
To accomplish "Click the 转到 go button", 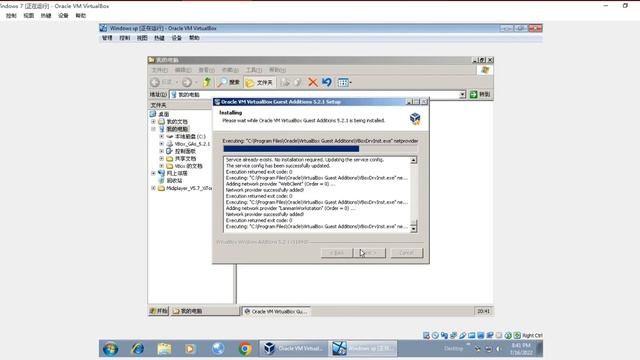I will (x=480, y=94).
